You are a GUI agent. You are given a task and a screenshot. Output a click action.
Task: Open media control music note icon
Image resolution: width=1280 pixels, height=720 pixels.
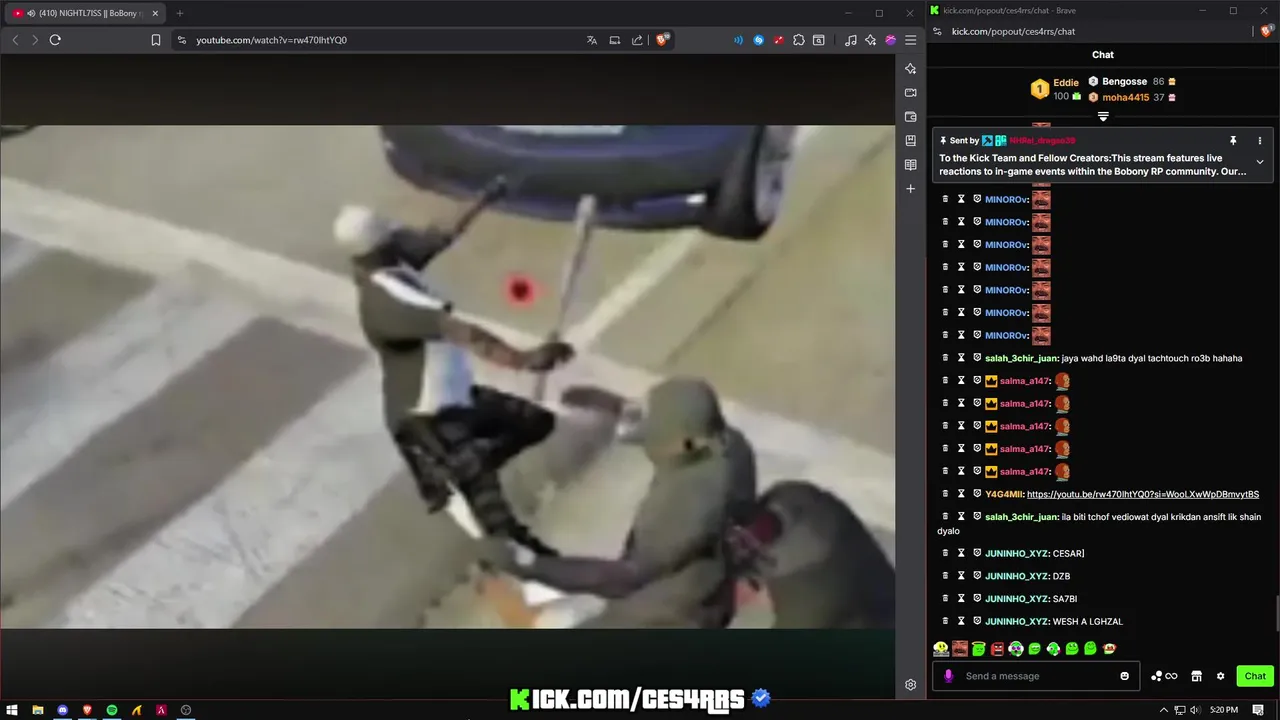tap(851, 40)
